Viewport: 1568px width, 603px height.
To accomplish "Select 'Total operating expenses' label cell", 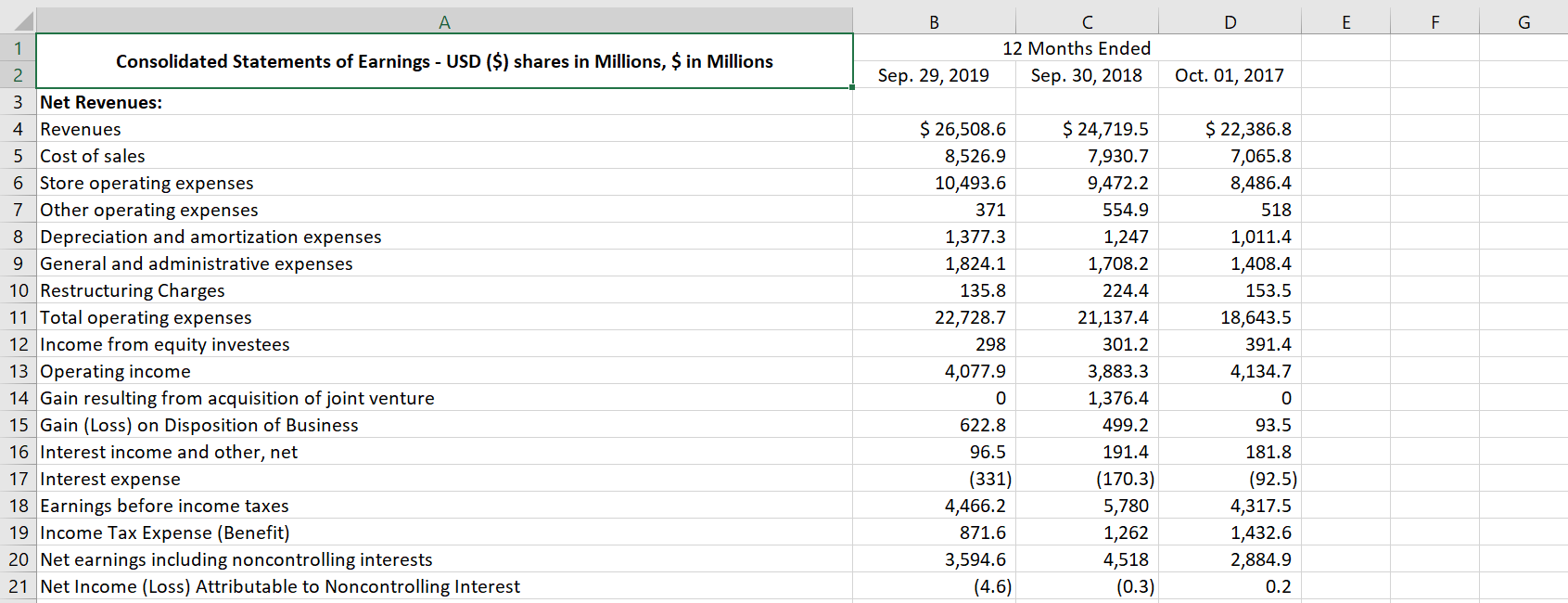I will [x=444, y=317].
